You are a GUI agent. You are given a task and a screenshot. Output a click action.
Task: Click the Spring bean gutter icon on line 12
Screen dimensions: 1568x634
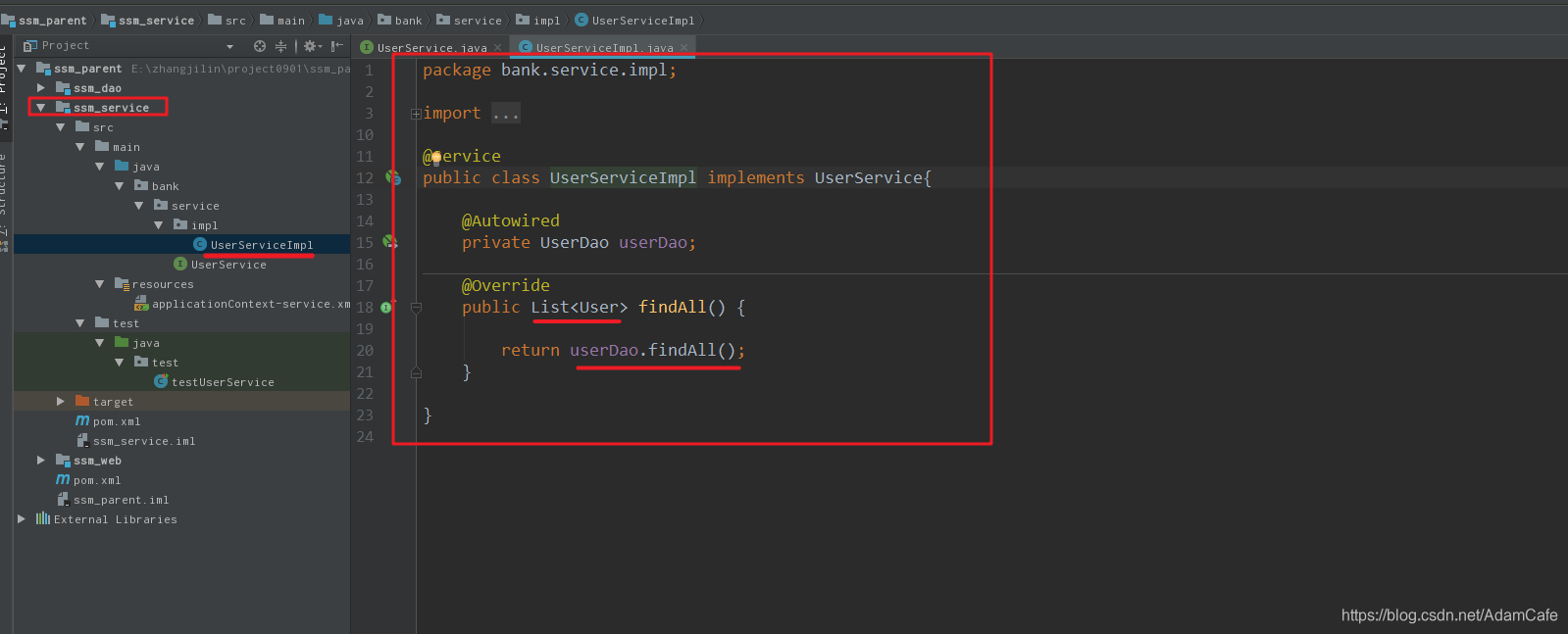[x=393, y=177]
